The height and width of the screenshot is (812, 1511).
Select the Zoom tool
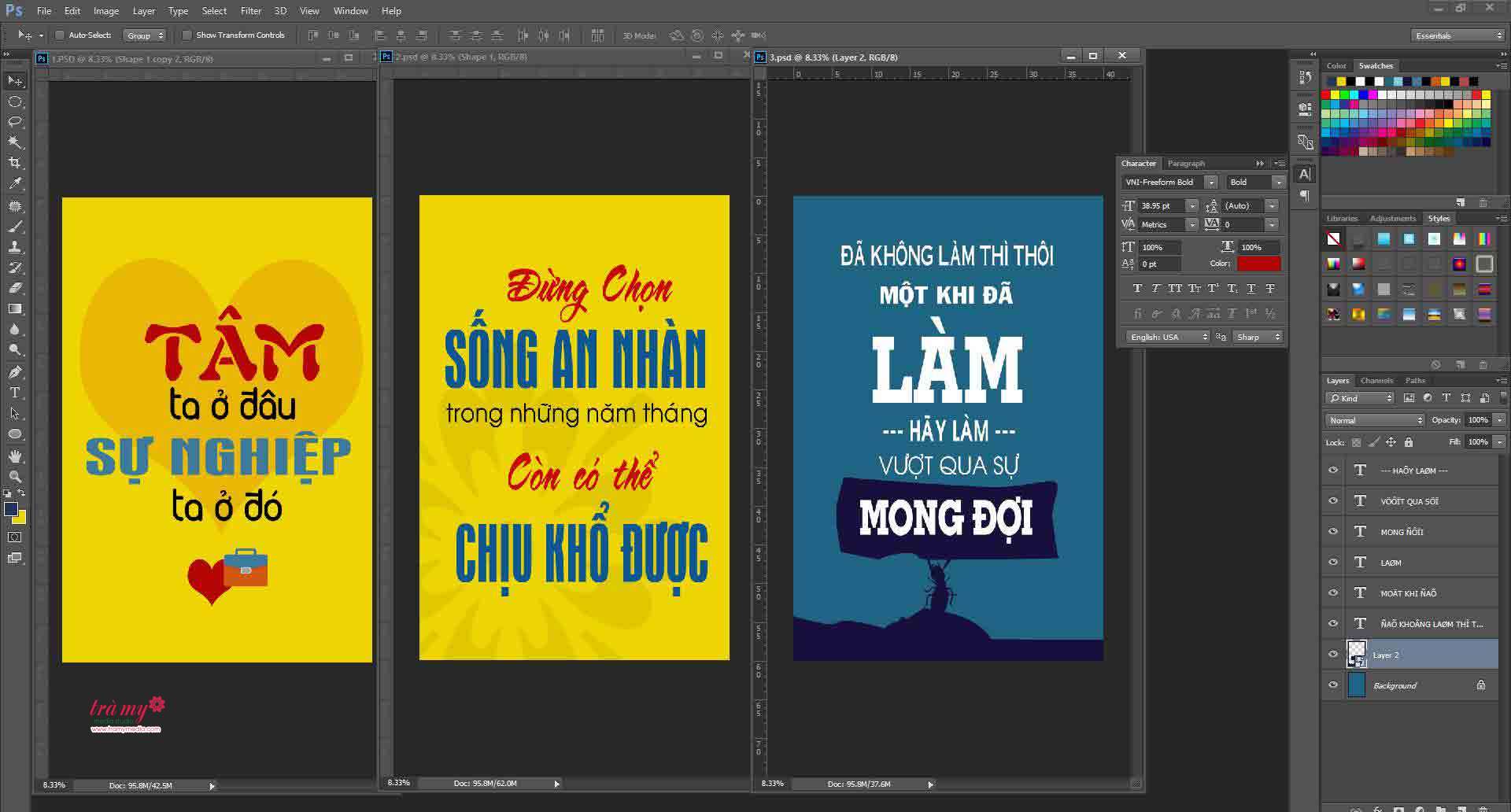click(x=15, y=477)
